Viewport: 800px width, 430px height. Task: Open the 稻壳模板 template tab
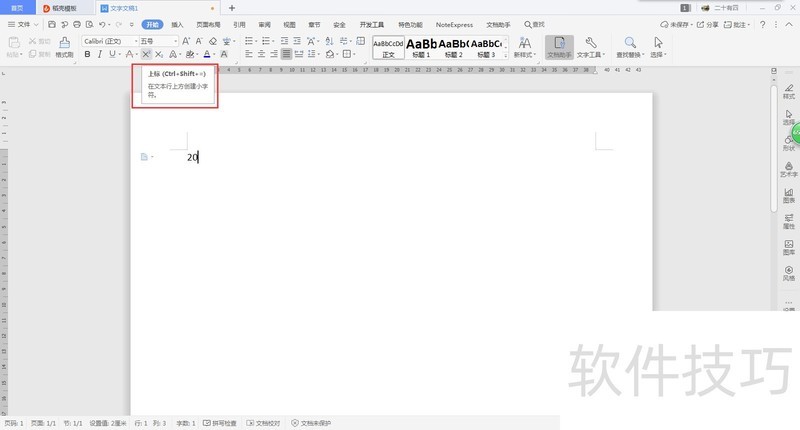coord(60,8)
